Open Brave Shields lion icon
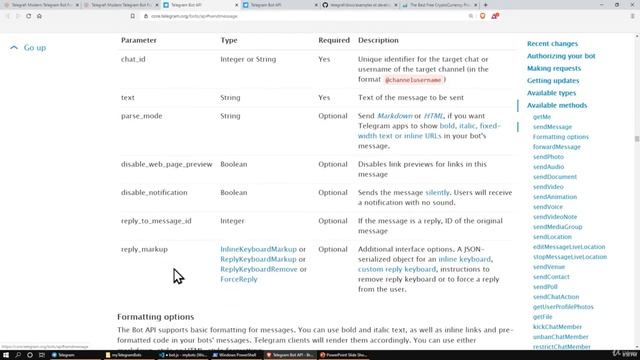The height and width of the screenshot is (360, 640). click(482, 16)
